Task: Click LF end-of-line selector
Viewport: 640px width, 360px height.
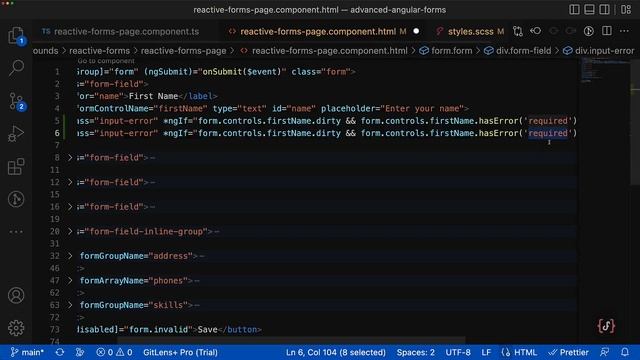Action: pos(486,352)
